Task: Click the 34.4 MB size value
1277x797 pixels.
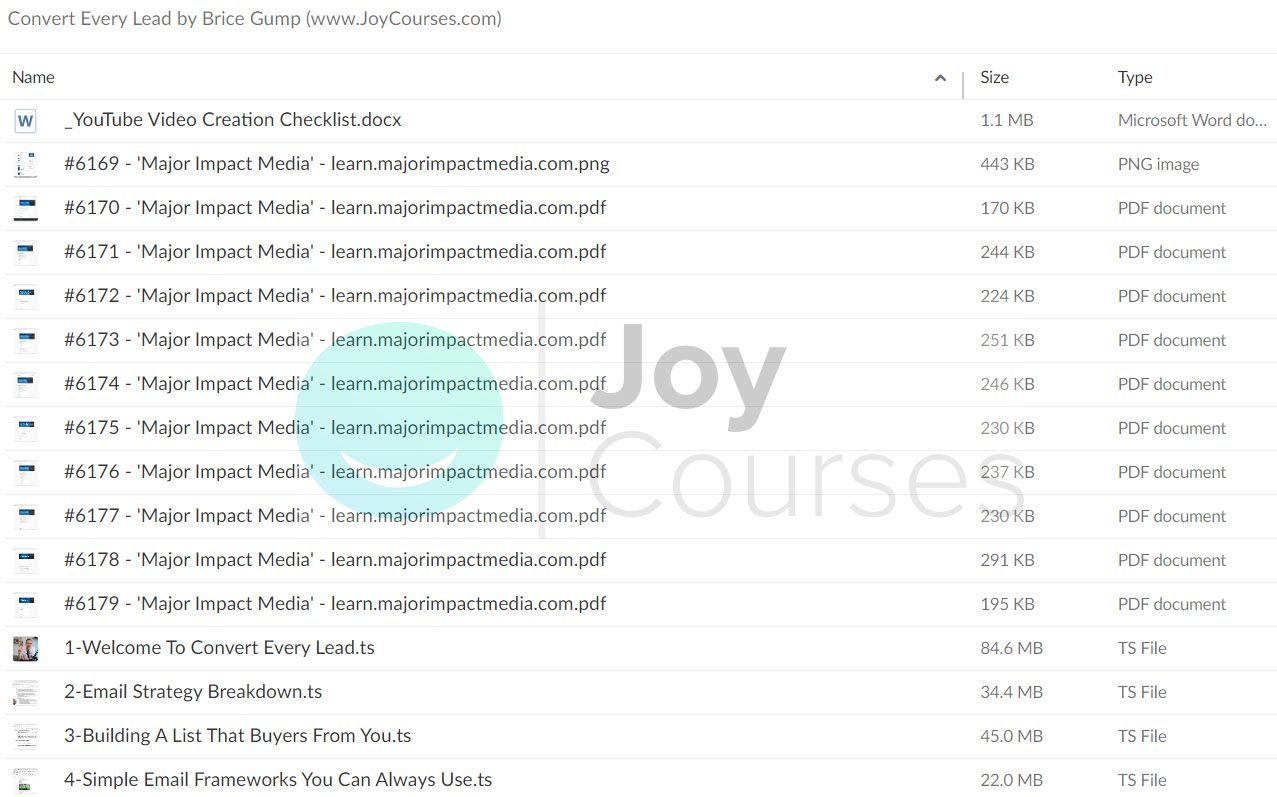Action: point(1012,692)
